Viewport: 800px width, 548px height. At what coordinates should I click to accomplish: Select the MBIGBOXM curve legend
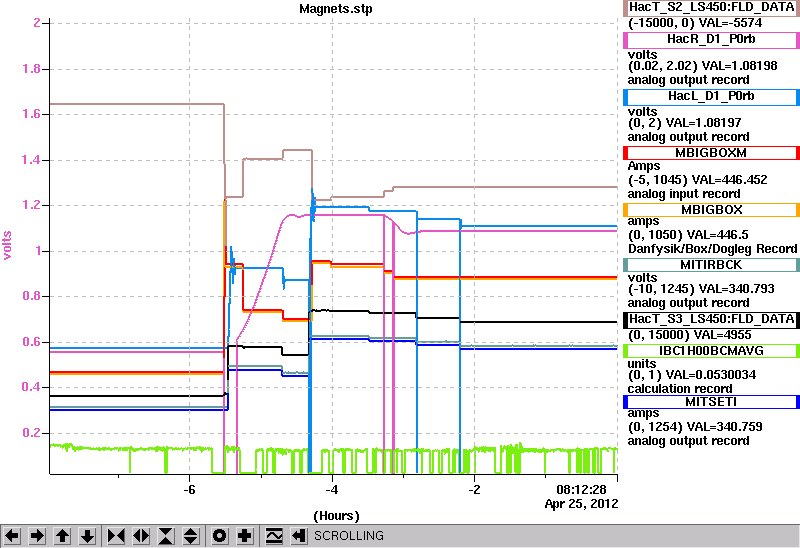point(711,153)
